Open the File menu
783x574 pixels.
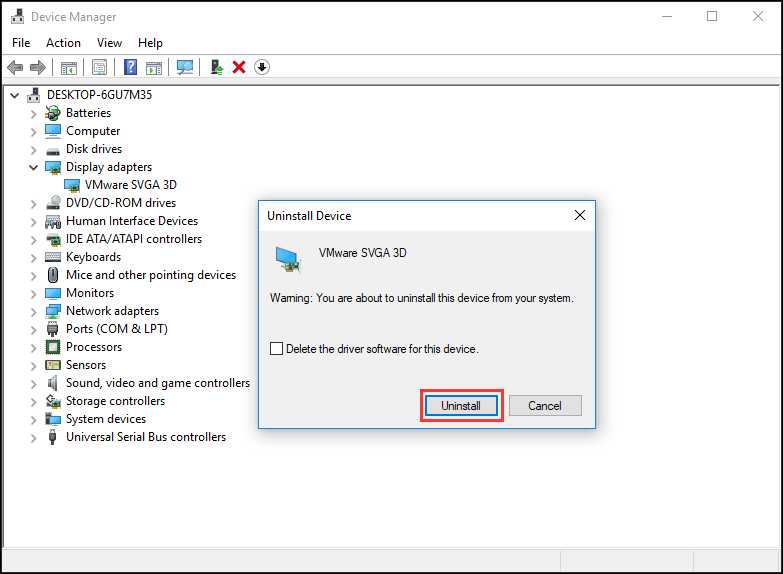coord(21,43)
